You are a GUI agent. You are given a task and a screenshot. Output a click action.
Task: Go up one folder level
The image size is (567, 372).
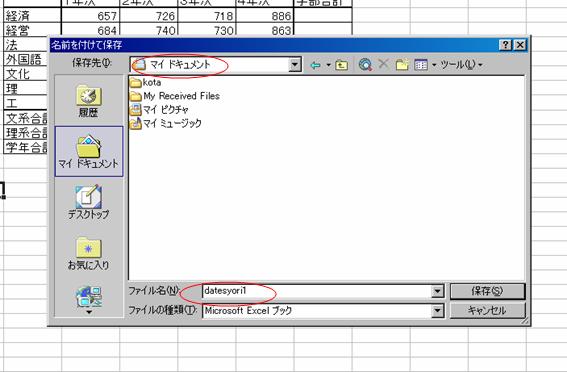click(341, 65)
